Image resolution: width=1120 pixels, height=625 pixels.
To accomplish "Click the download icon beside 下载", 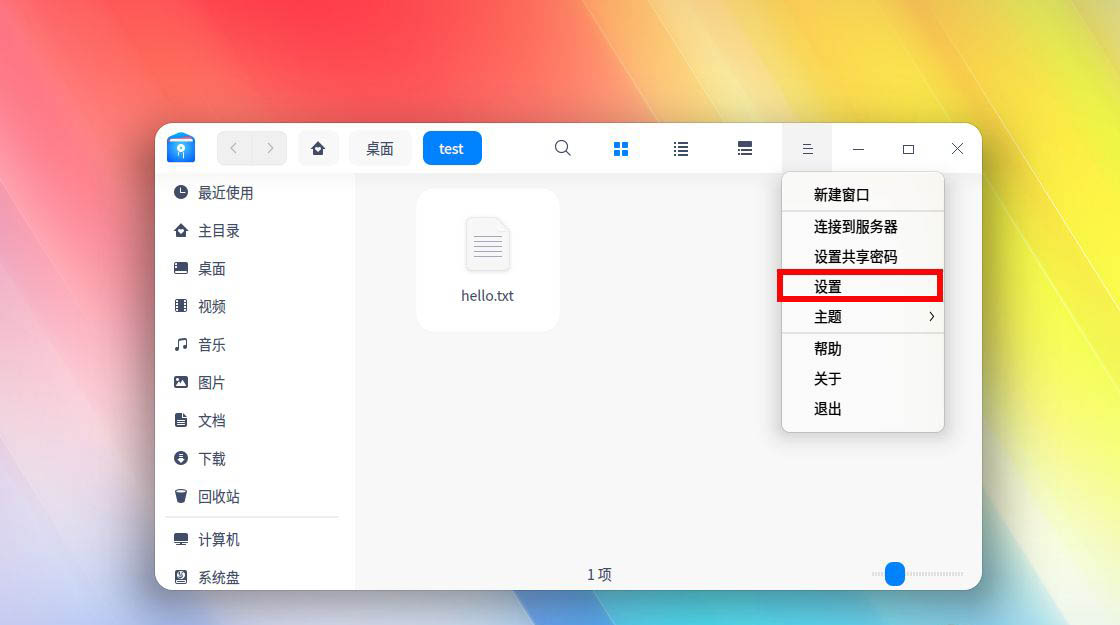I will [181, 458].
